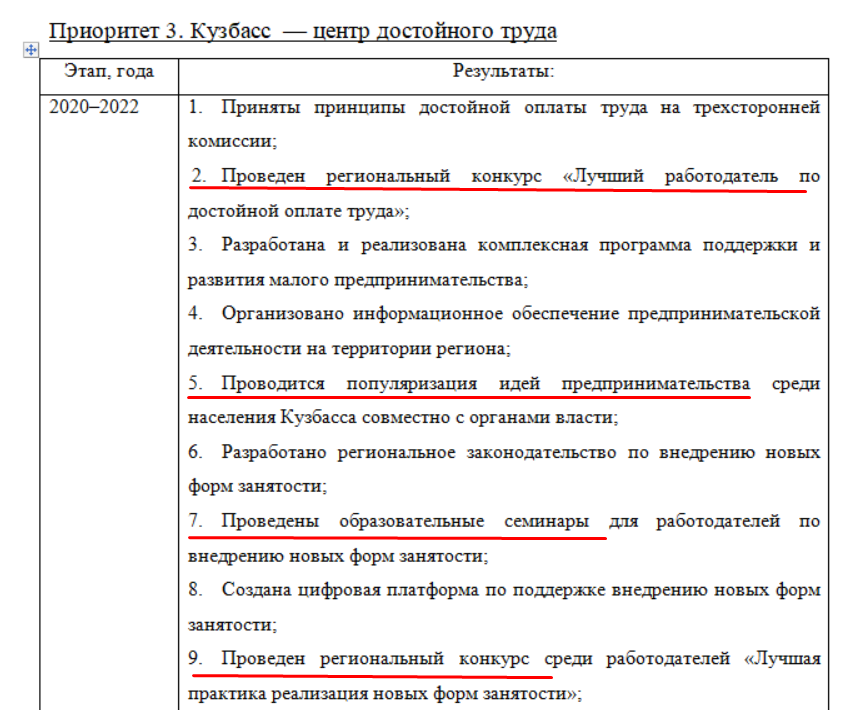This screenshot has width=841, height=710.
Task: Click the text 'форм занятости;' in item 6
Action: coord(257,486)
